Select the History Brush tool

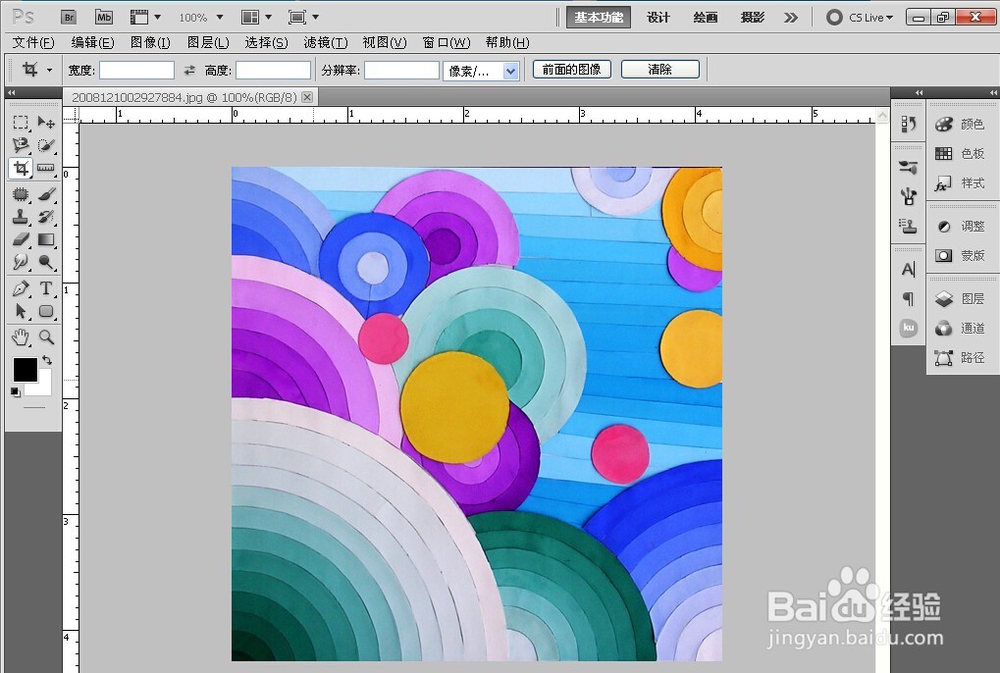tap(46, 217)
